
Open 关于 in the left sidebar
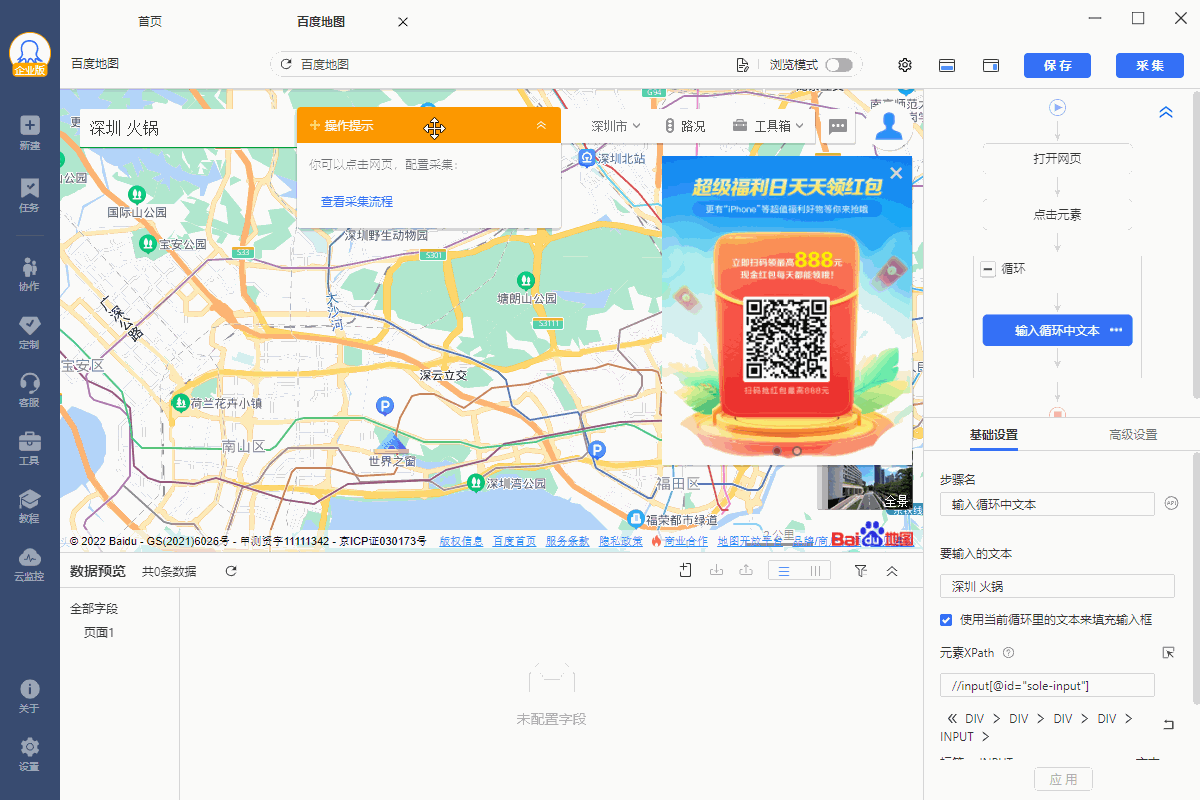[30, 697]
